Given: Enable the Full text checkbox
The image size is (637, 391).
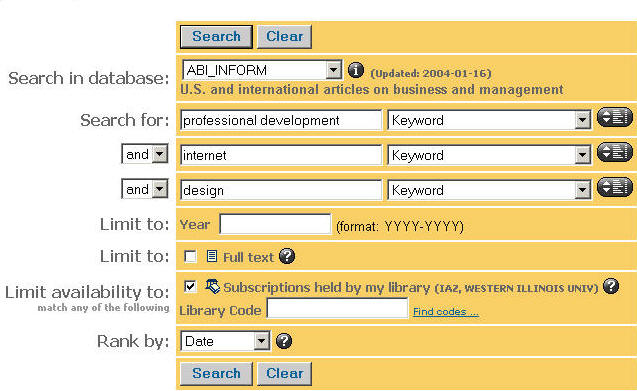Looking at the screenshot, I should pyautogui.click(x=190, y=256).
